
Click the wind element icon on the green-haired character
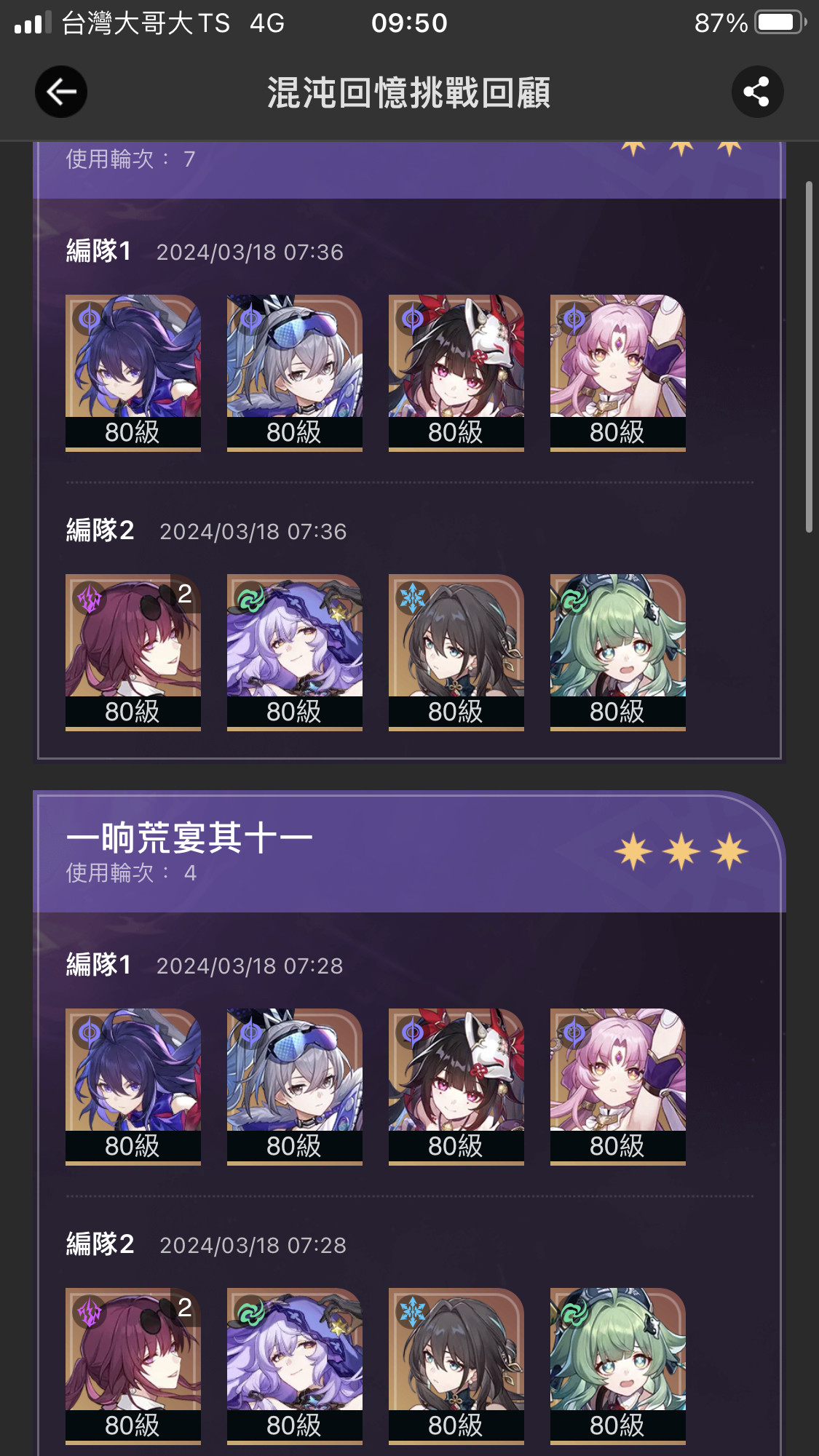574,599
